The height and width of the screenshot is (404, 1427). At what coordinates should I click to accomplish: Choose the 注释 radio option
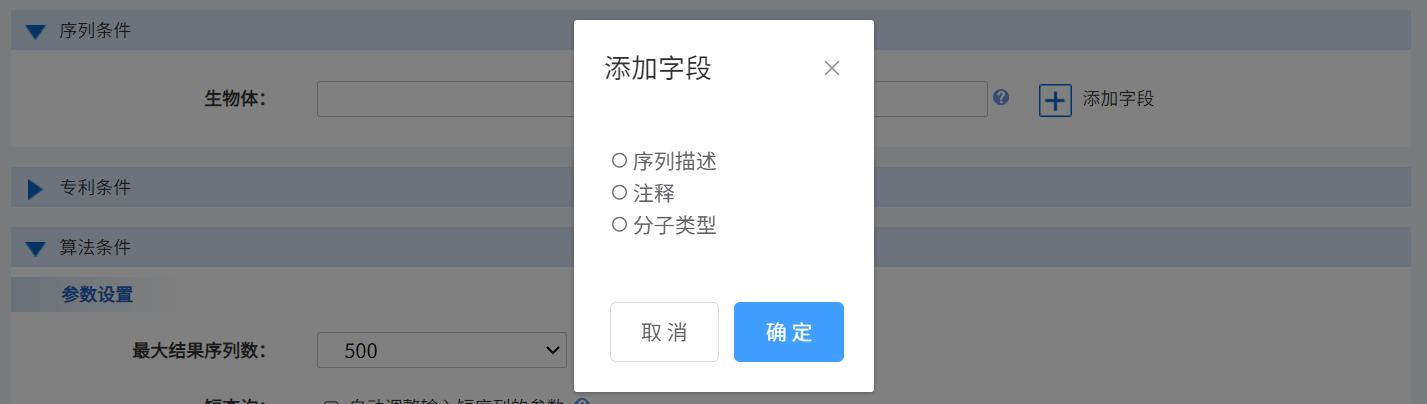point(619,193)
